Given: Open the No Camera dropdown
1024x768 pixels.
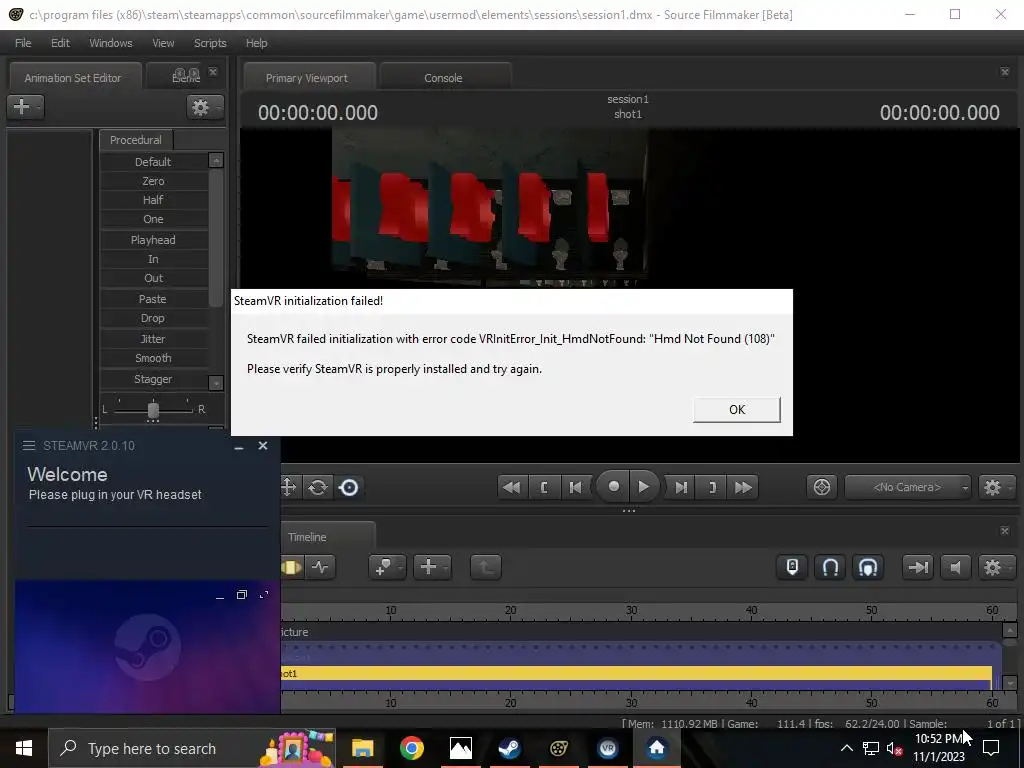Looking at the screenshot, I should (x=907, y=487).
